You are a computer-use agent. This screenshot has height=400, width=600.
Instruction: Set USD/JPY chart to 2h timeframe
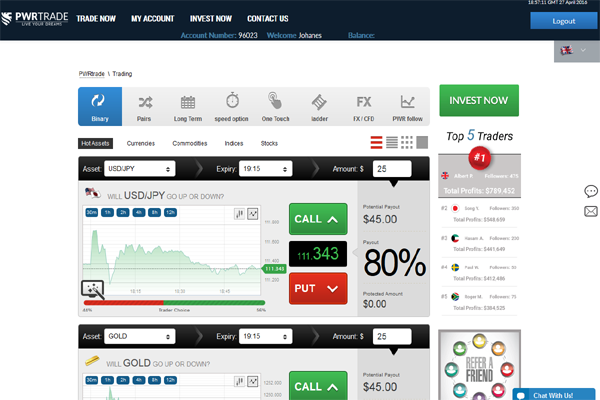point(123,212)
